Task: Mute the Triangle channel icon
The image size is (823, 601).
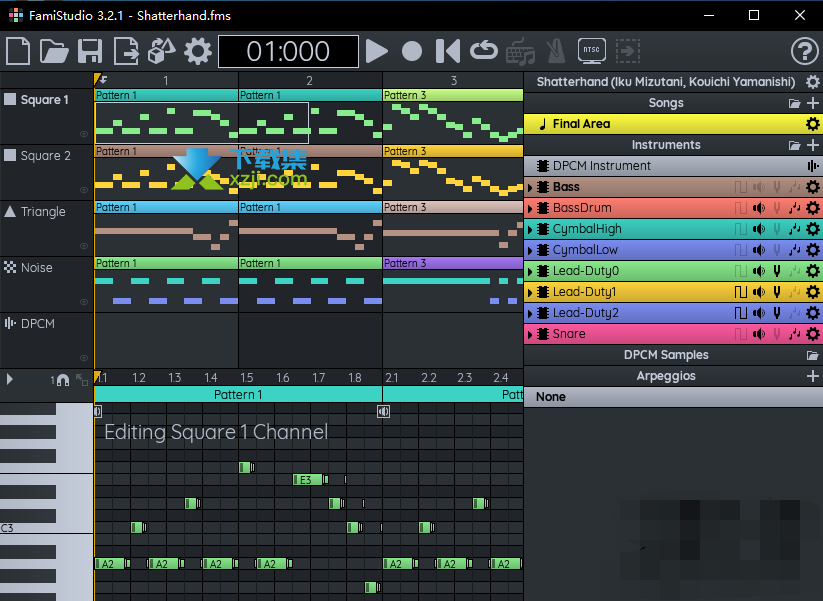Action: point(10,212)
